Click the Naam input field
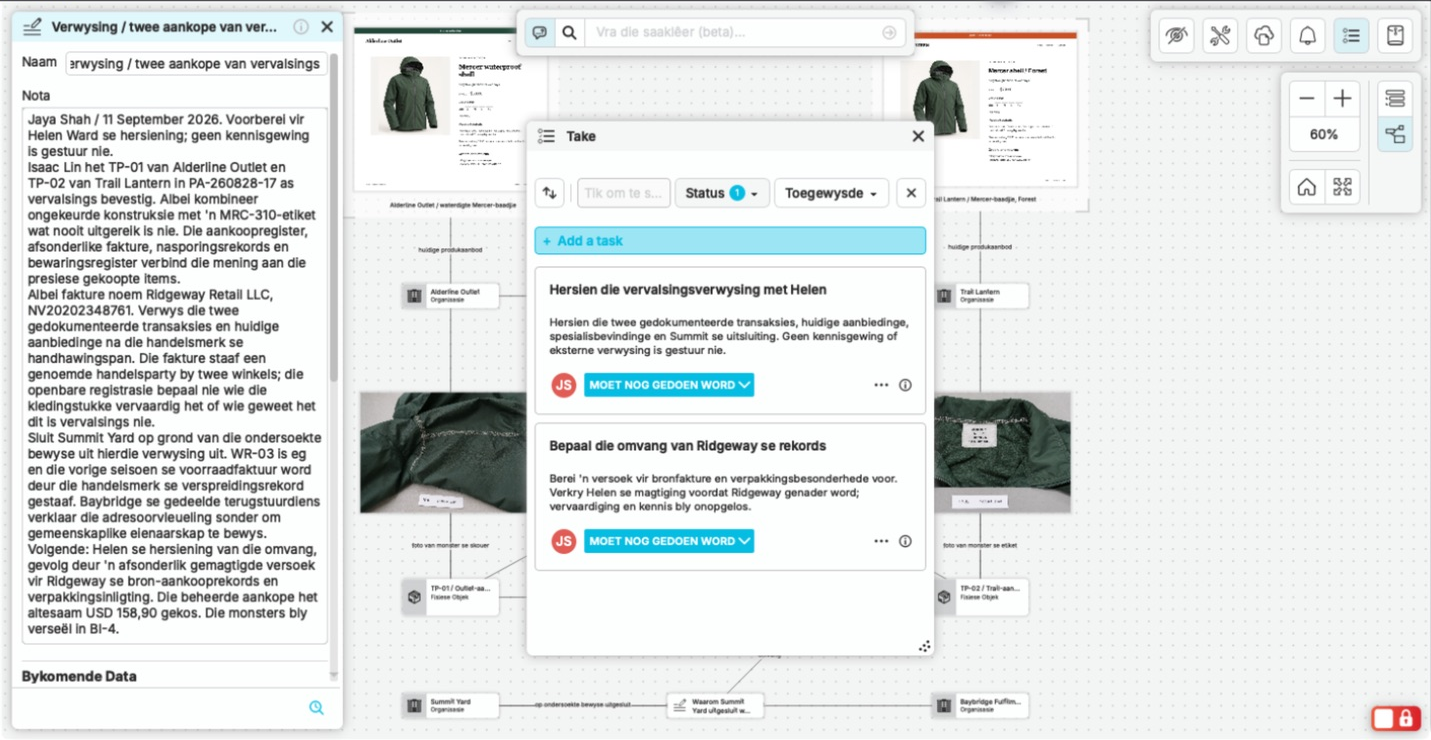Image resolution: width=1431 pixels, height=740 pixels. click(x=197, y=64)
